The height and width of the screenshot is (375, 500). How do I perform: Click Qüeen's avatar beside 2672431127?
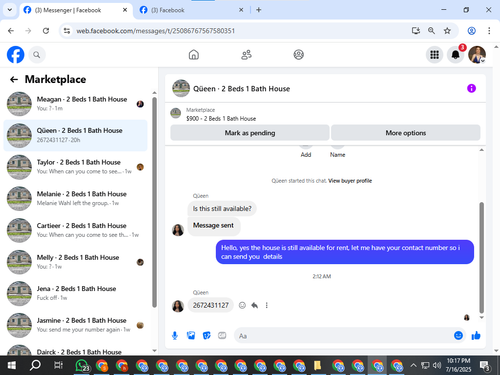pyautogui.click(x=178, y=306)
